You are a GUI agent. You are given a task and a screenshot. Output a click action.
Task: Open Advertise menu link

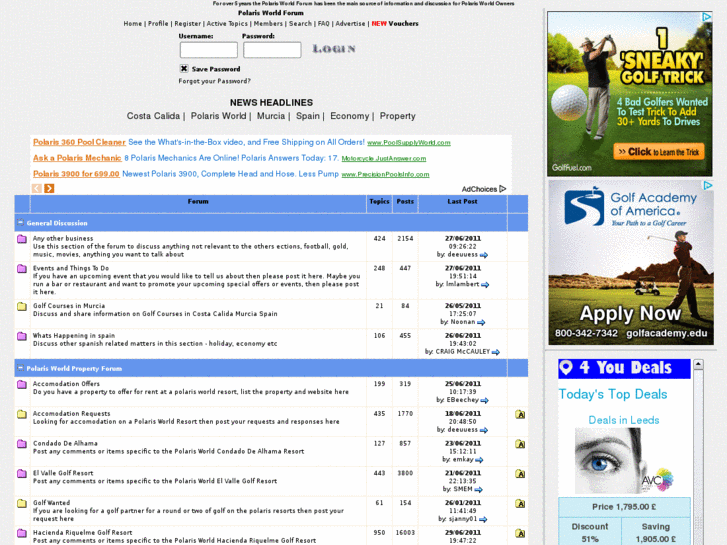click(351, 24)
